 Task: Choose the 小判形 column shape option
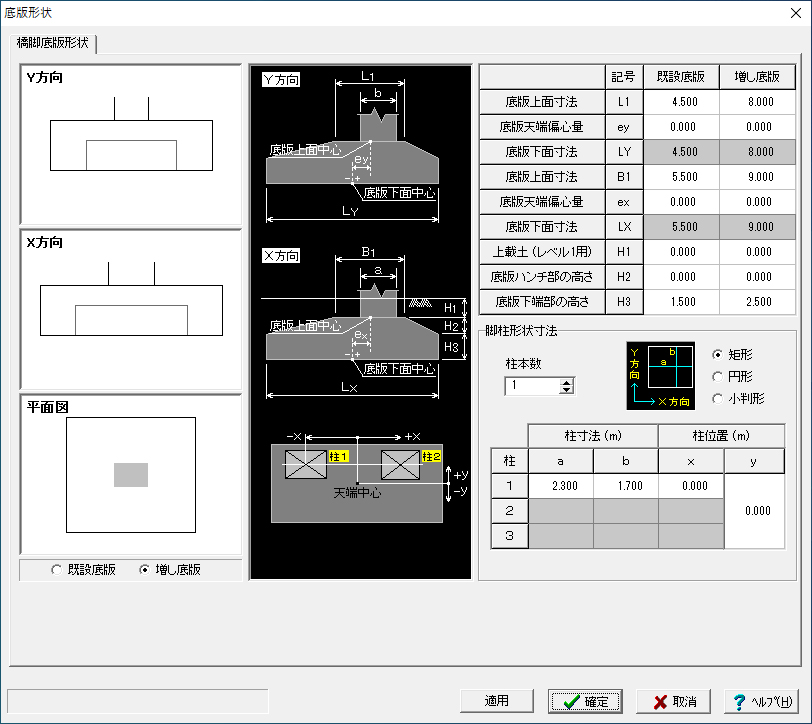pyautogui.click(x=716, y=399)
